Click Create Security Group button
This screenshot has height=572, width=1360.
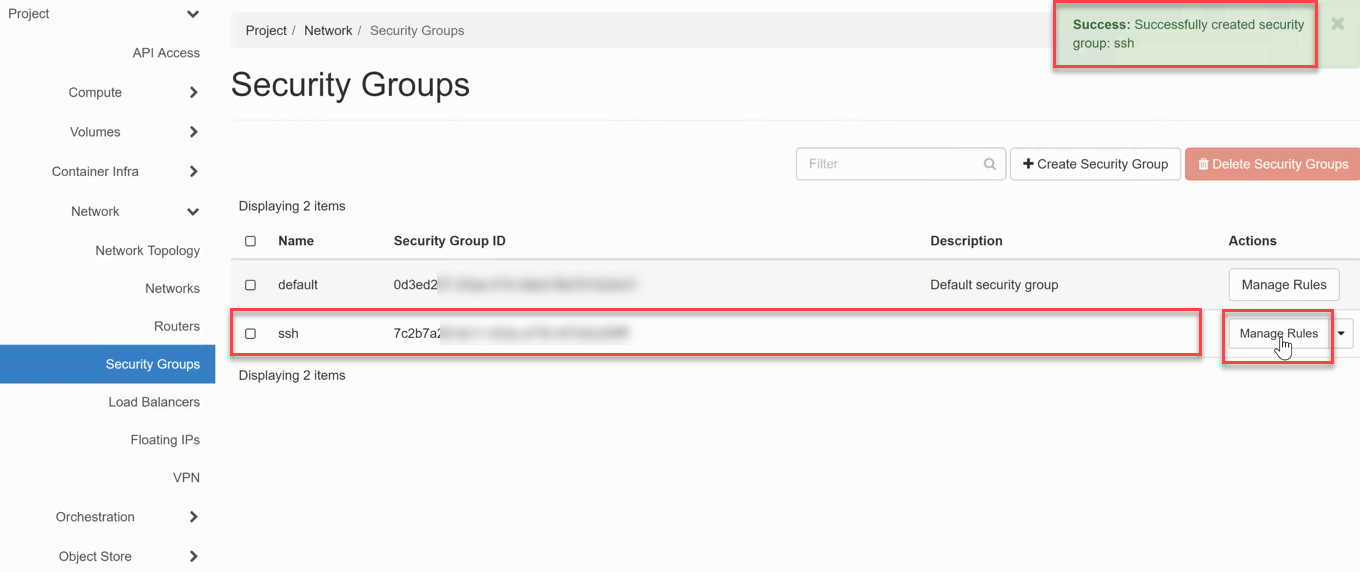[1095, 164]
